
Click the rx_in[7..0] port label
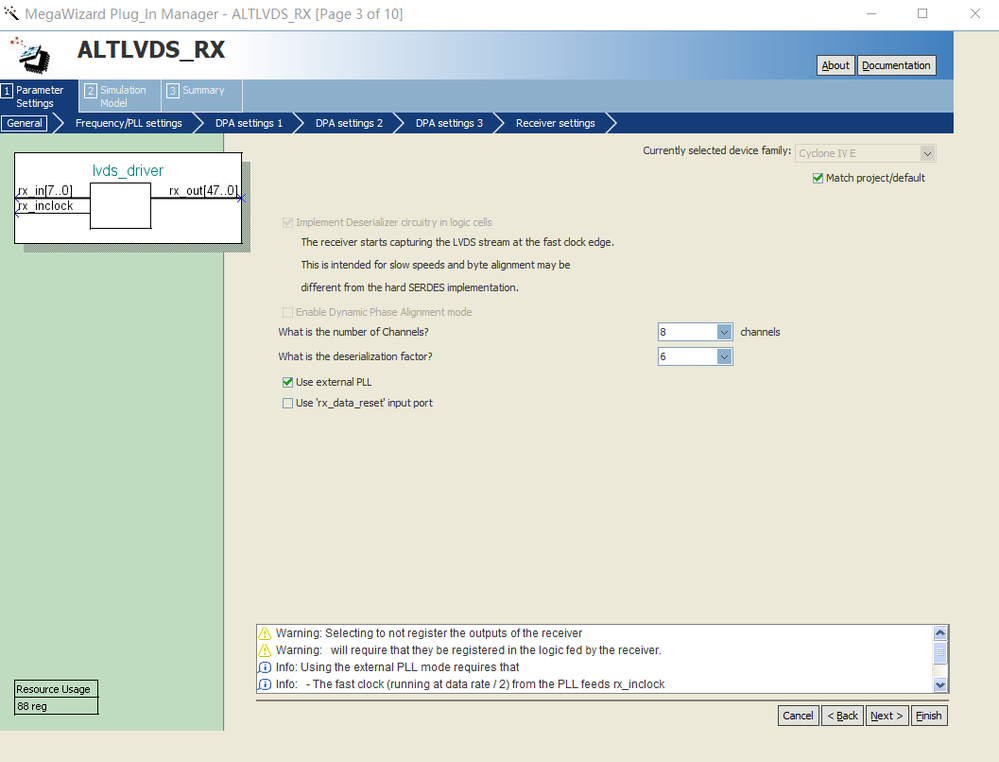45,190
